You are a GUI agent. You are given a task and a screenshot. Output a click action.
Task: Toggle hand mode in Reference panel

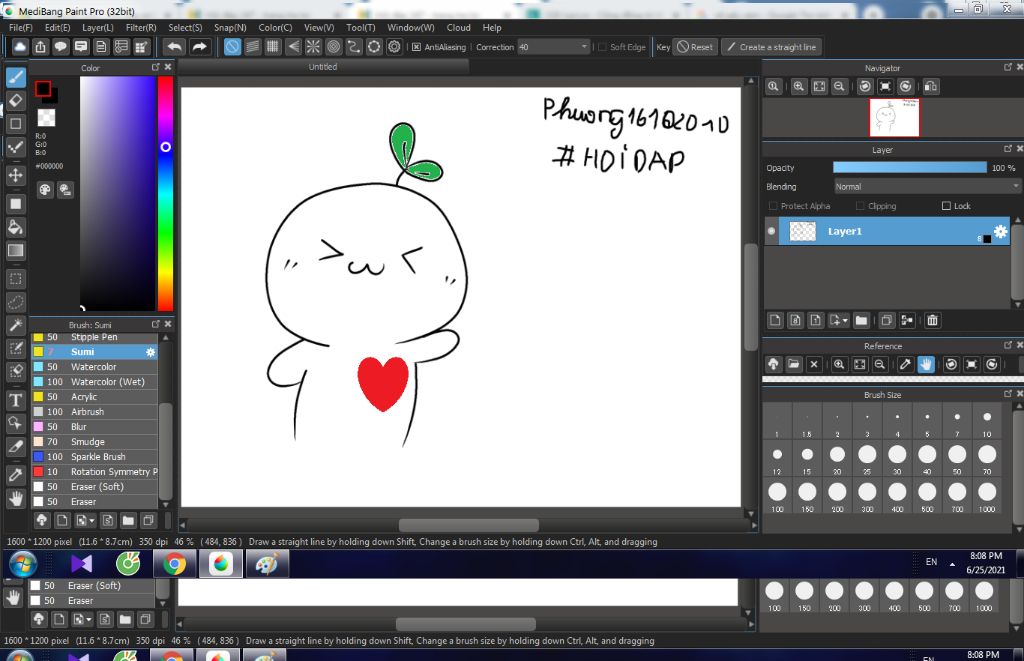[x=926, y=364]
